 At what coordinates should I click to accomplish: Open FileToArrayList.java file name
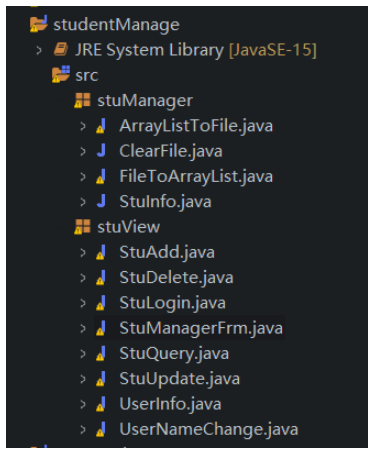point(196,177)
